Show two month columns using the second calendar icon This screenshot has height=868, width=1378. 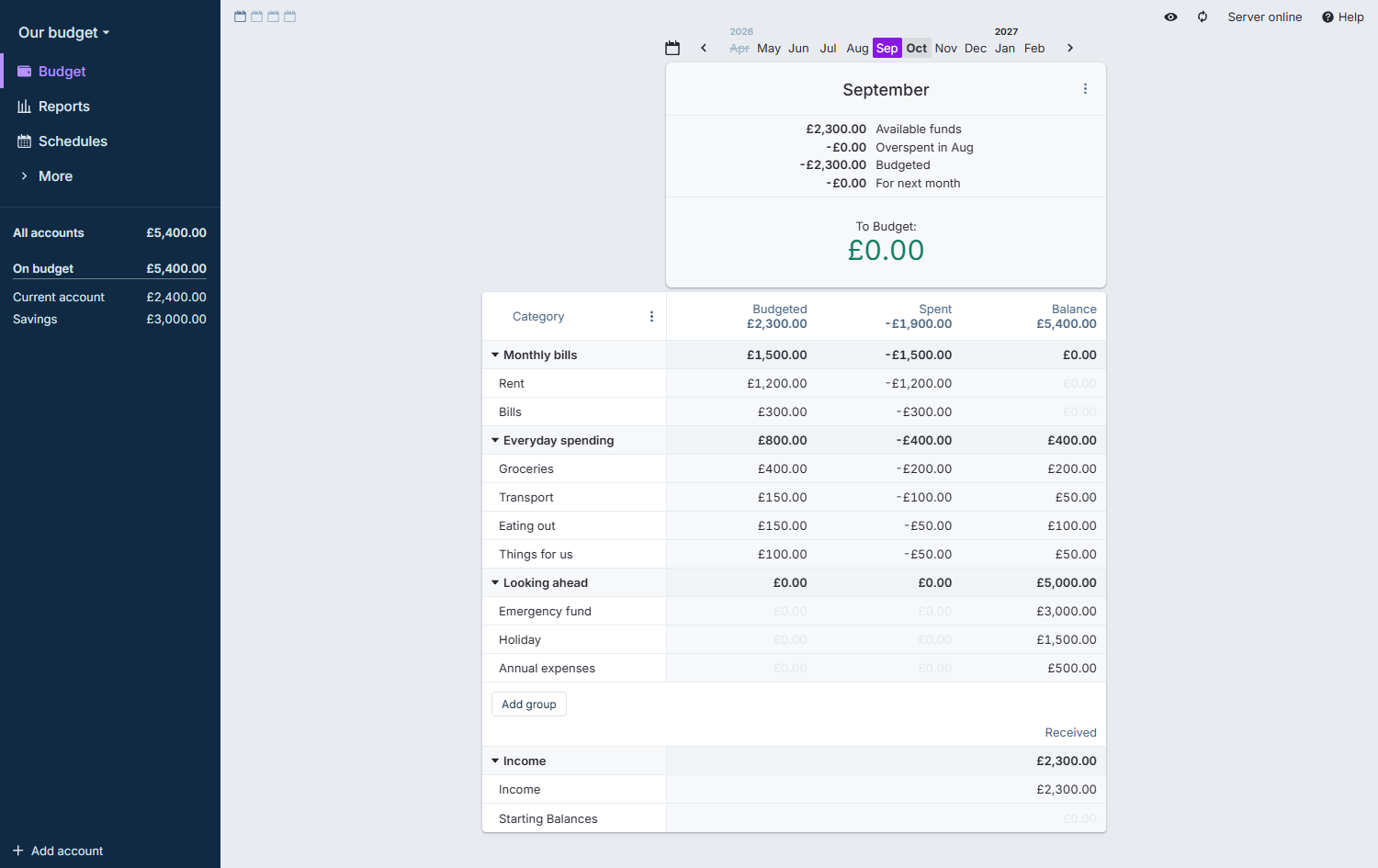pos(257,17)
